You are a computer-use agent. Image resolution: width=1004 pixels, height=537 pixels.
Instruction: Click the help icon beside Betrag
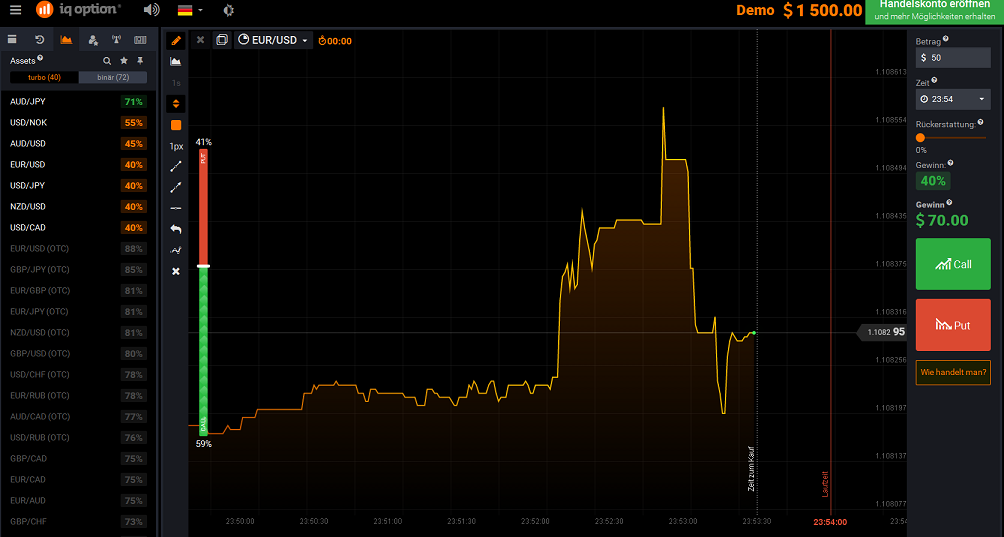[x=946, y=39]
